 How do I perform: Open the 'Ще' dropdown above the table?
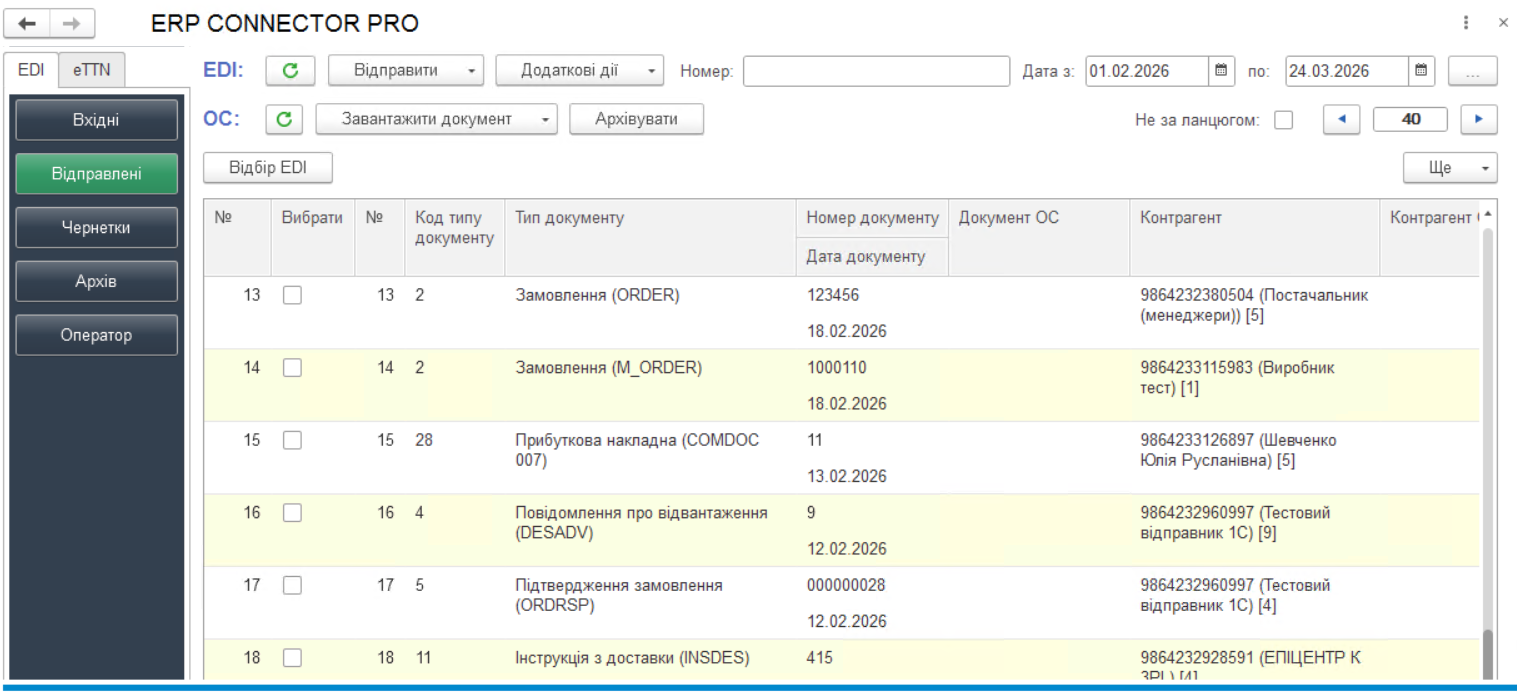click(x=1449, y=167)
